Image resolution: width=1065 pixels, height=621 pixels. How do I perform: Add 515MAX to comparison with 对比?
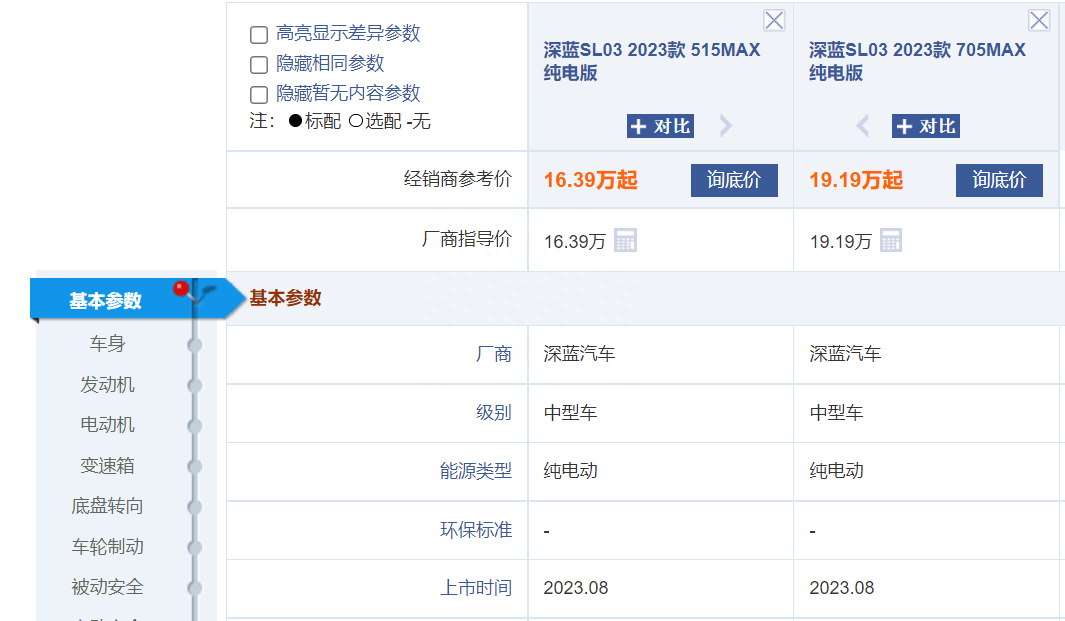(x=660, y=126)
